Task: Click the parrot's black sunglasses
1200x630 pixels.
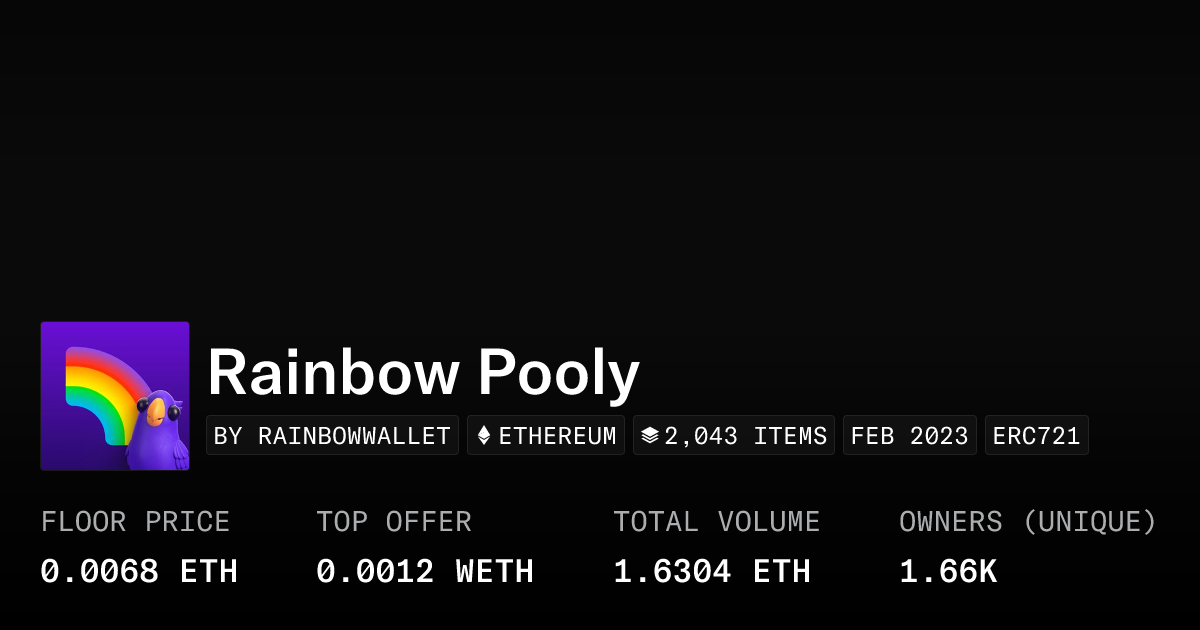Action: (x=159, y=408)
